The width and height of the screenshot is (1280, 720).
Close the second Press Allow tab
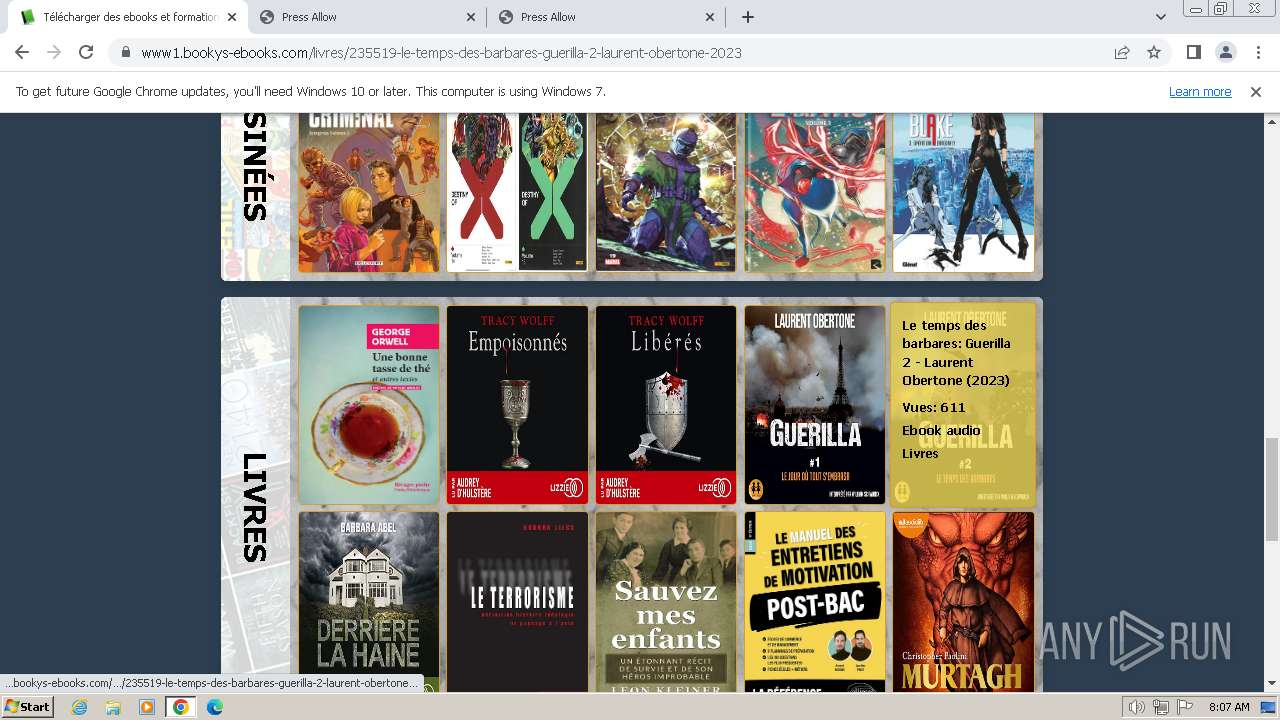pos(710,17)
